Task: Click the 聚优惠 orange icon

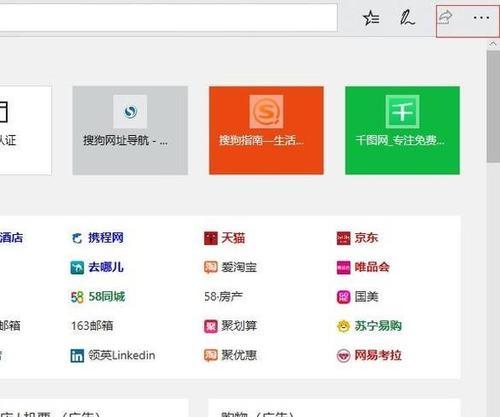Action: pyautogui.click(x=211, y=356)
